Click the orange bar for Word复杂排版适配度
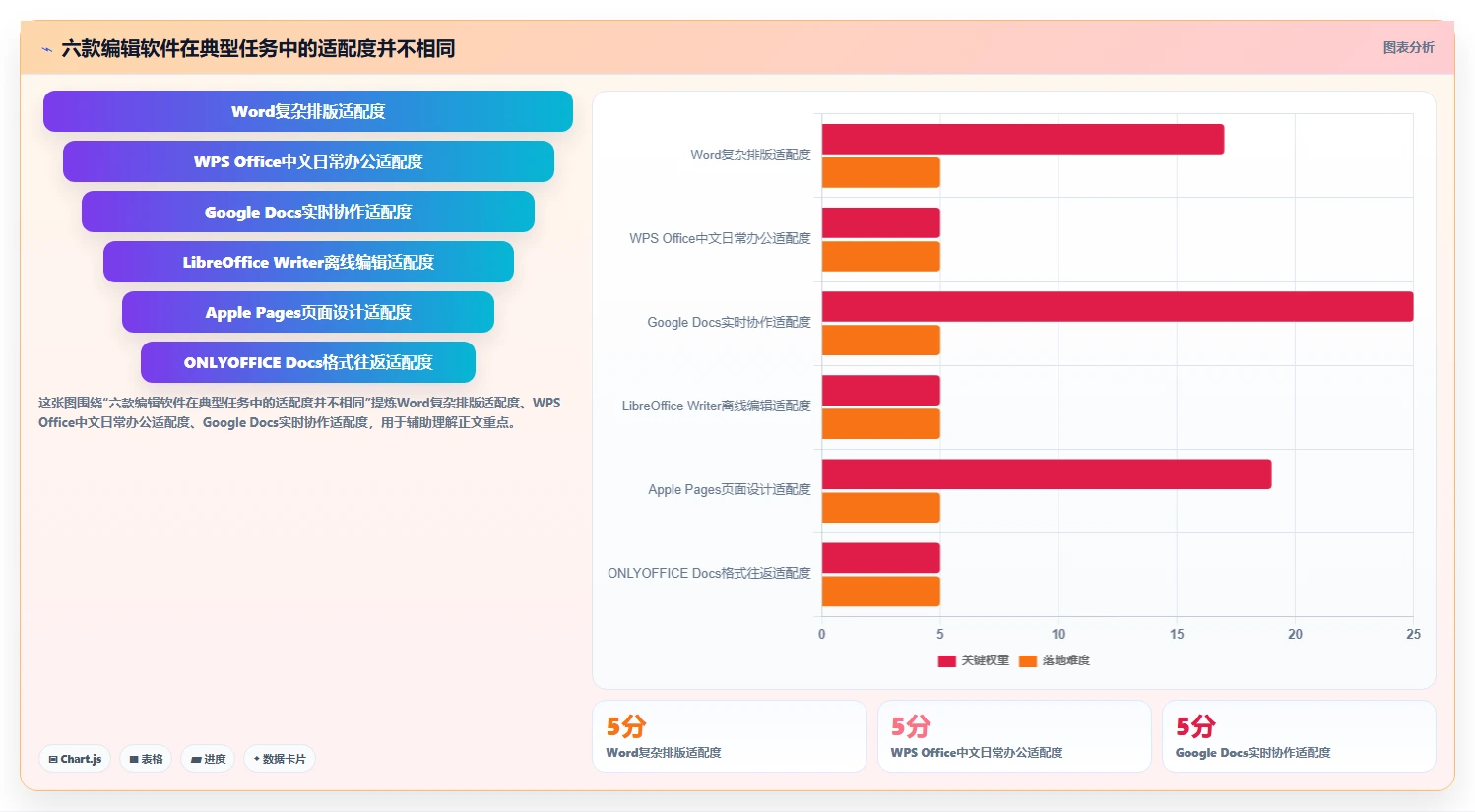 (881, 172)
